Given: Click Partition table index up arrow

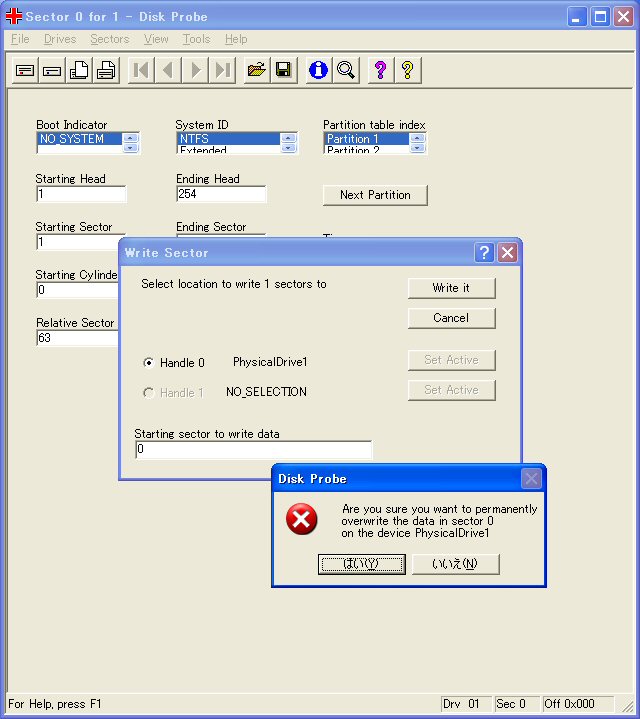Looking at the screenshot, I should [x=417, y=138].
